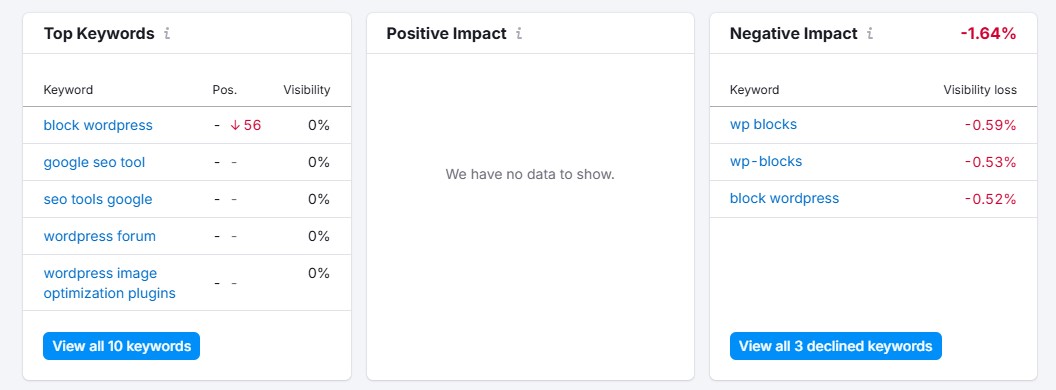Click the info icon beside Top Keywords
This screenshot has height=390, width=1056.
167,34
